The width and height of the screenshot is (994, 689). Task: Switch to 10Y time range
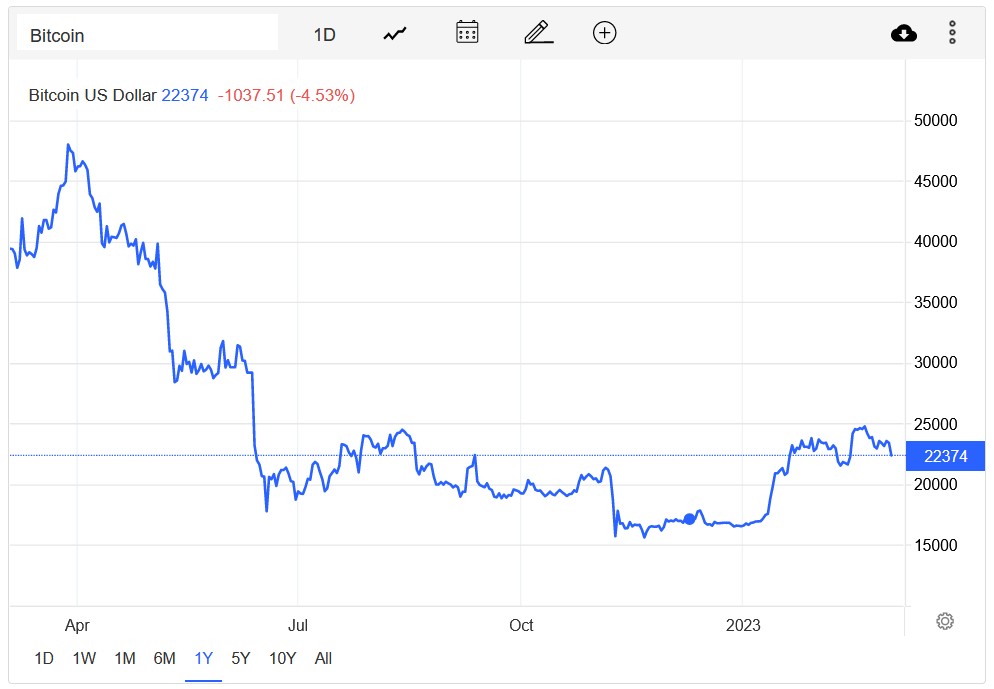point(282,659)
